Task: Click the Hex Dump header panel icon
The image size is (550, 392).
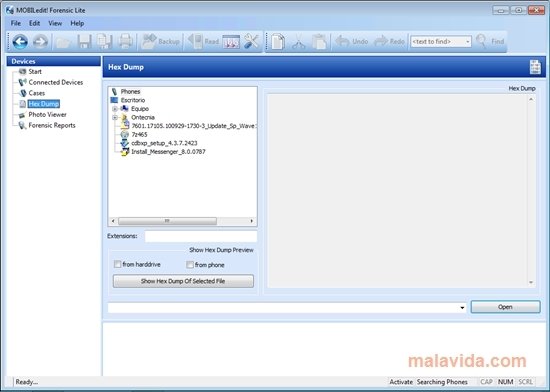Action: 535,67
